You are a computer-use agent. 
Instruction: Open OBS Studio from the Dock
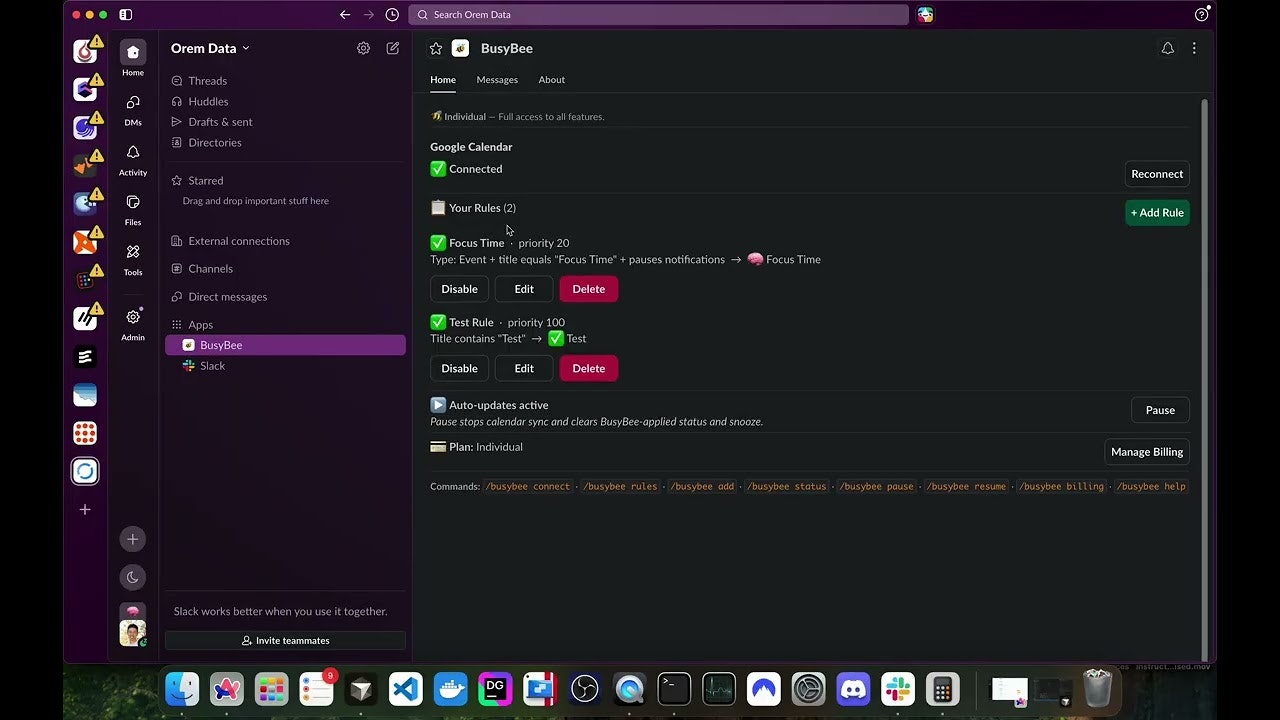(x=584, y=688)
